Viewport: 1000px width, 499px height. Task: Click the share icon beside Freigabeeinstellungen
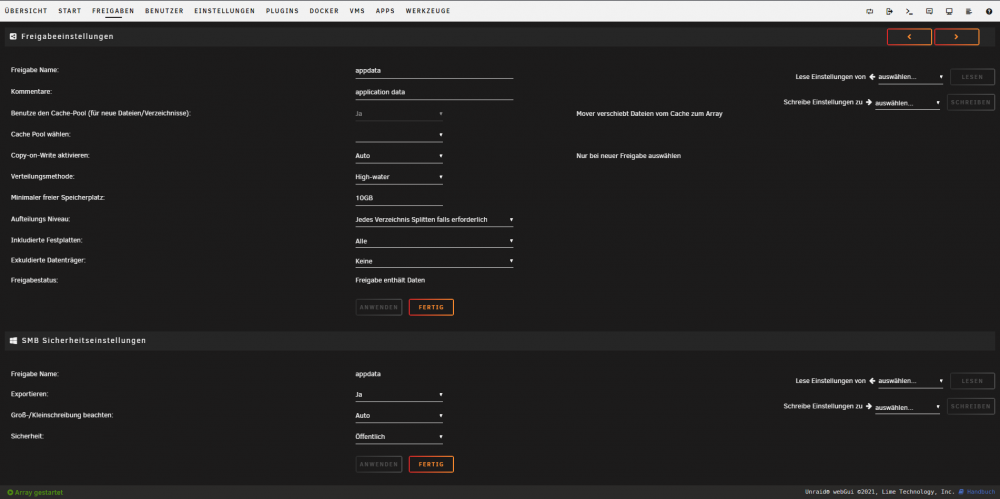click(x=13, y=37)
